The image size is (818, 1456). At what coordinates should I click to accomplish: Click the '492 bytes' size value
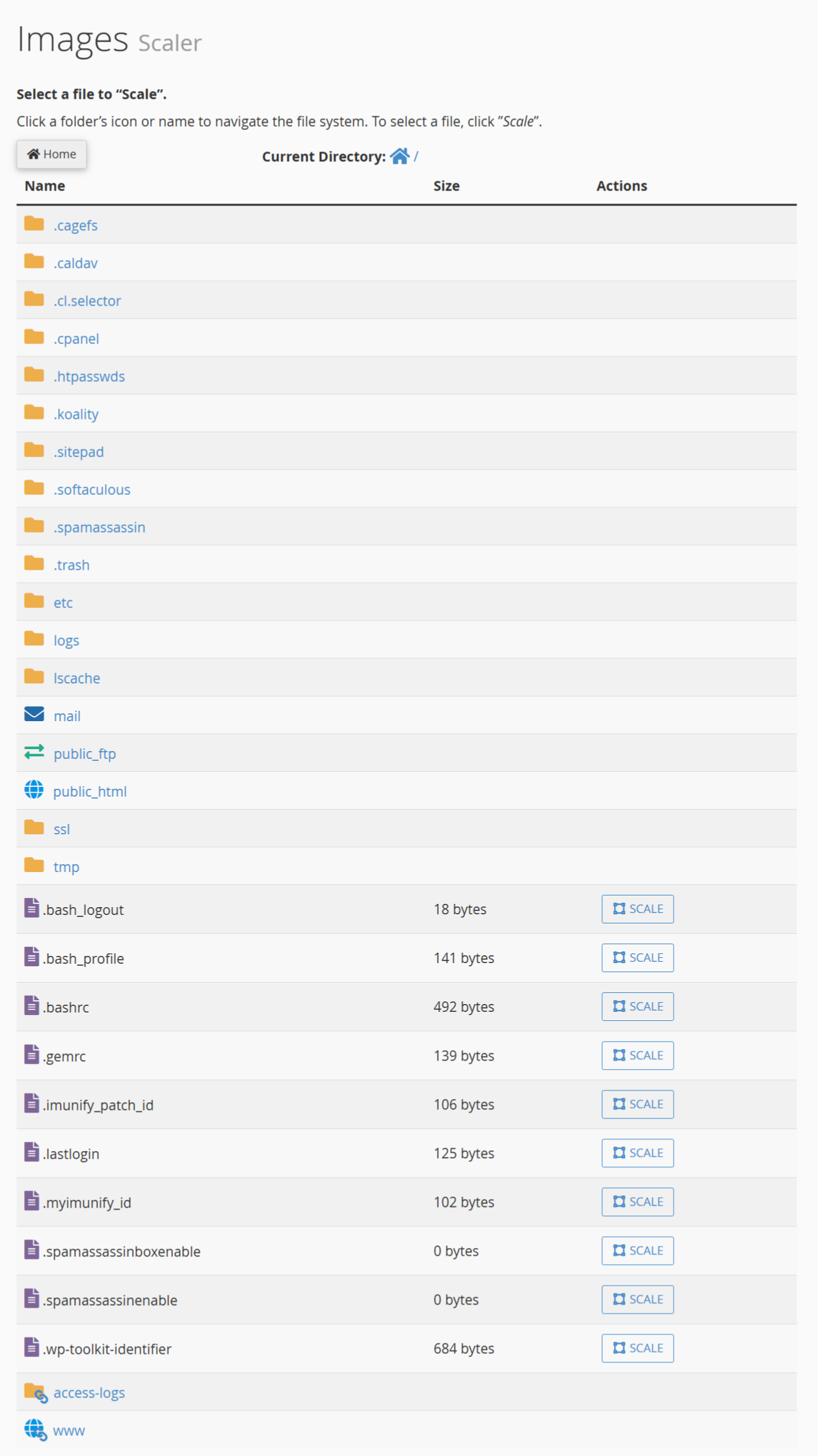click(464, 1007)
